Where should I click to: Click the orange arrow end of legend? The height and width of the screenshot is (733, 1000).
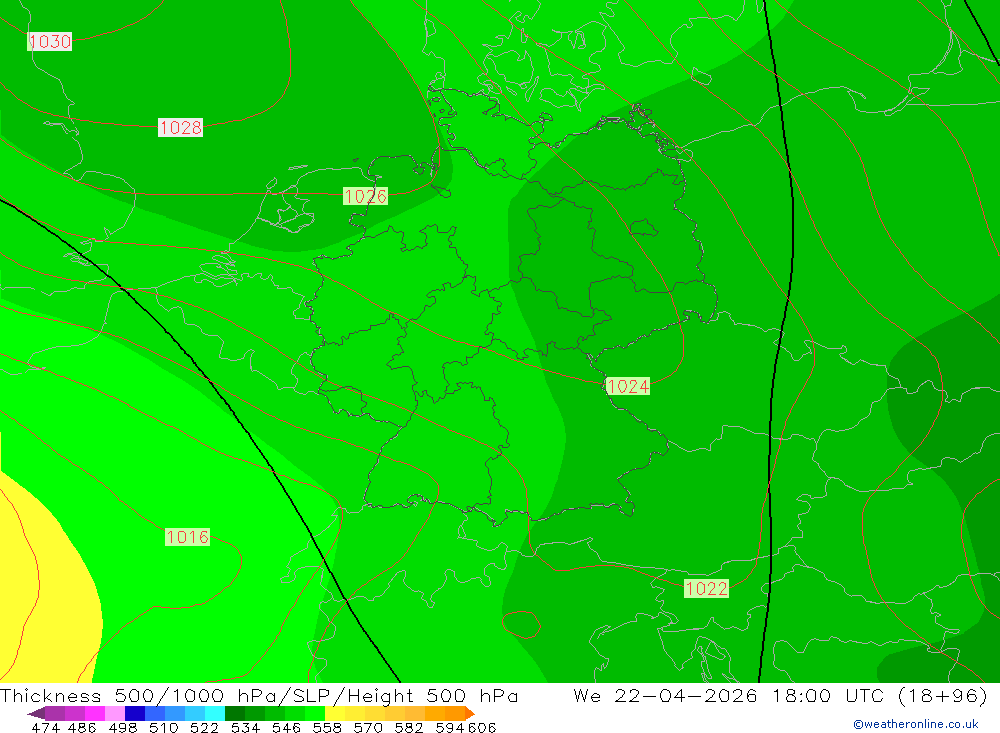coord(470,713)
